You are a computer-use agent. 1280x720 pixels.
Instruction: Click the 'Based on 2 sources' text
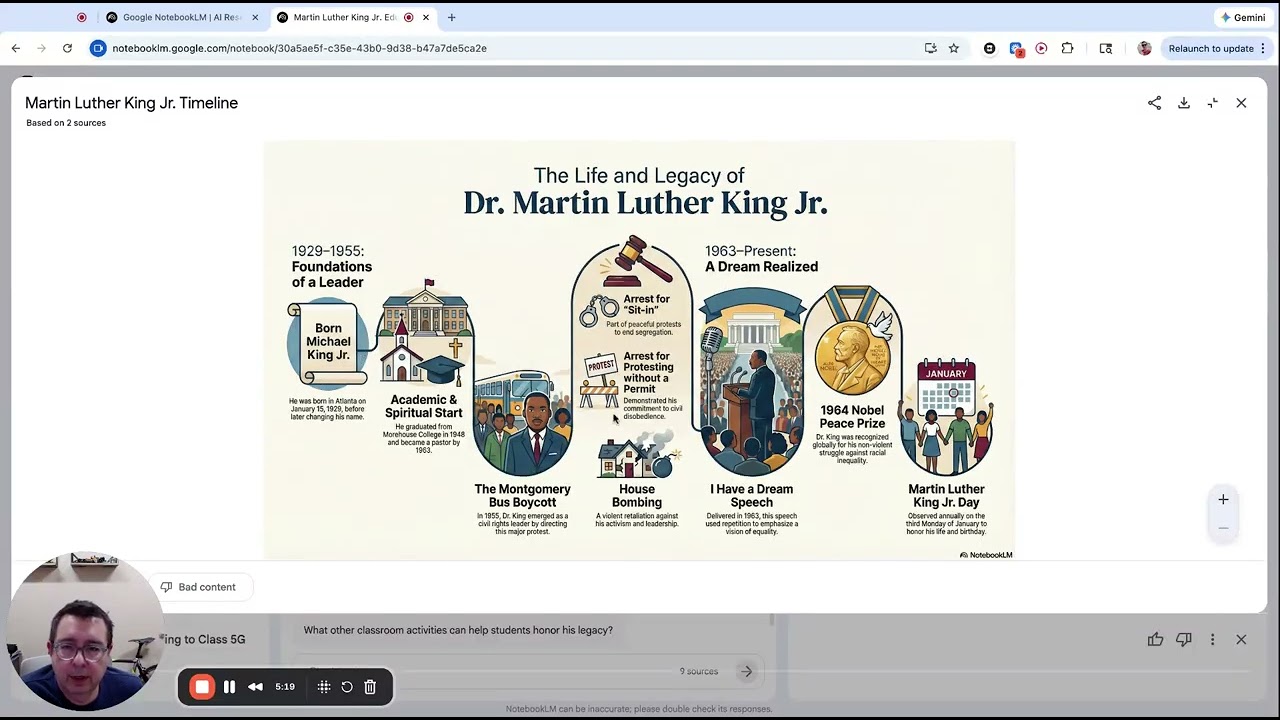click(66, 123)
